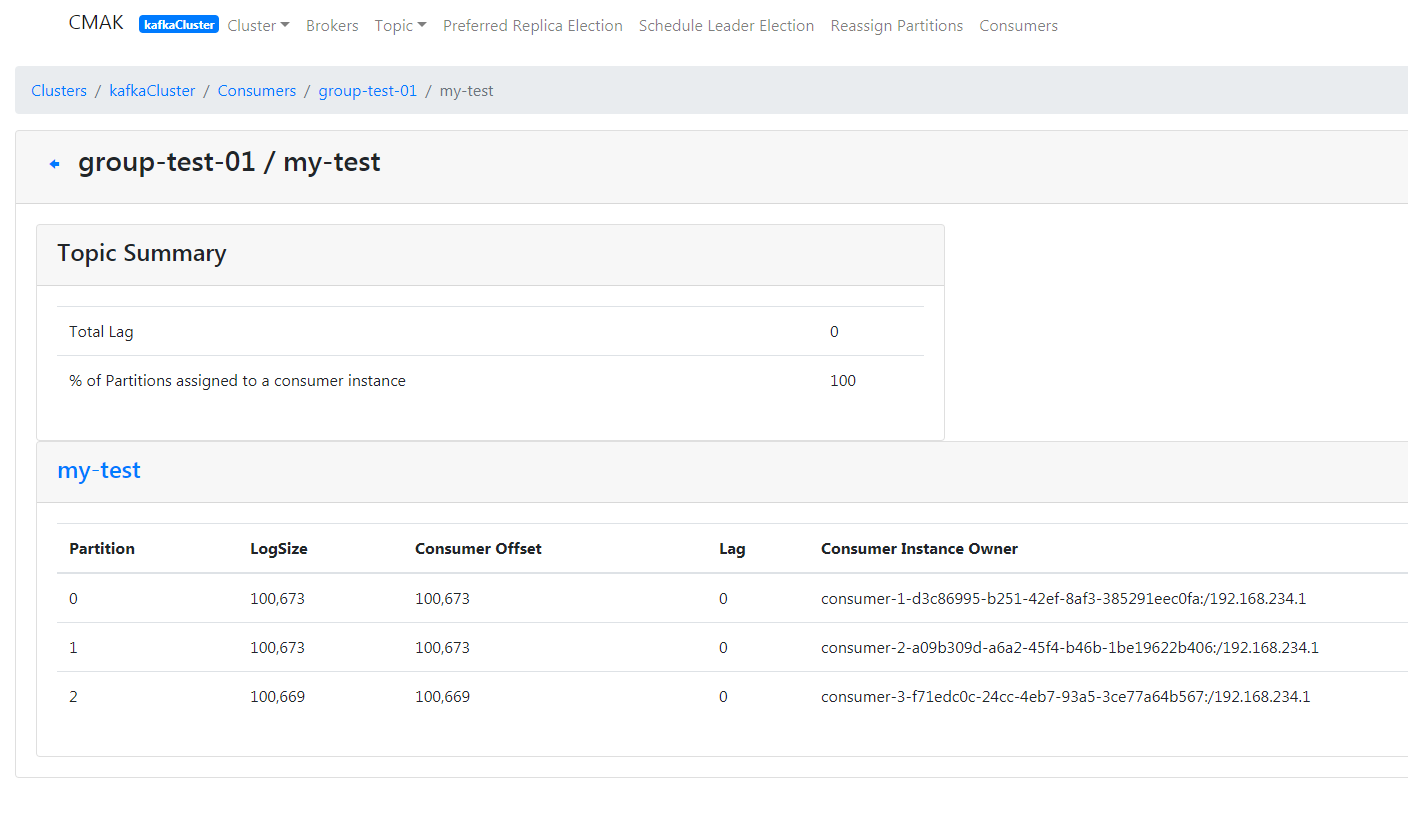Image resolution: width=1408 pixels, height=833 pixels.
Task: Open the Brokers page
Action: (332, 26)
